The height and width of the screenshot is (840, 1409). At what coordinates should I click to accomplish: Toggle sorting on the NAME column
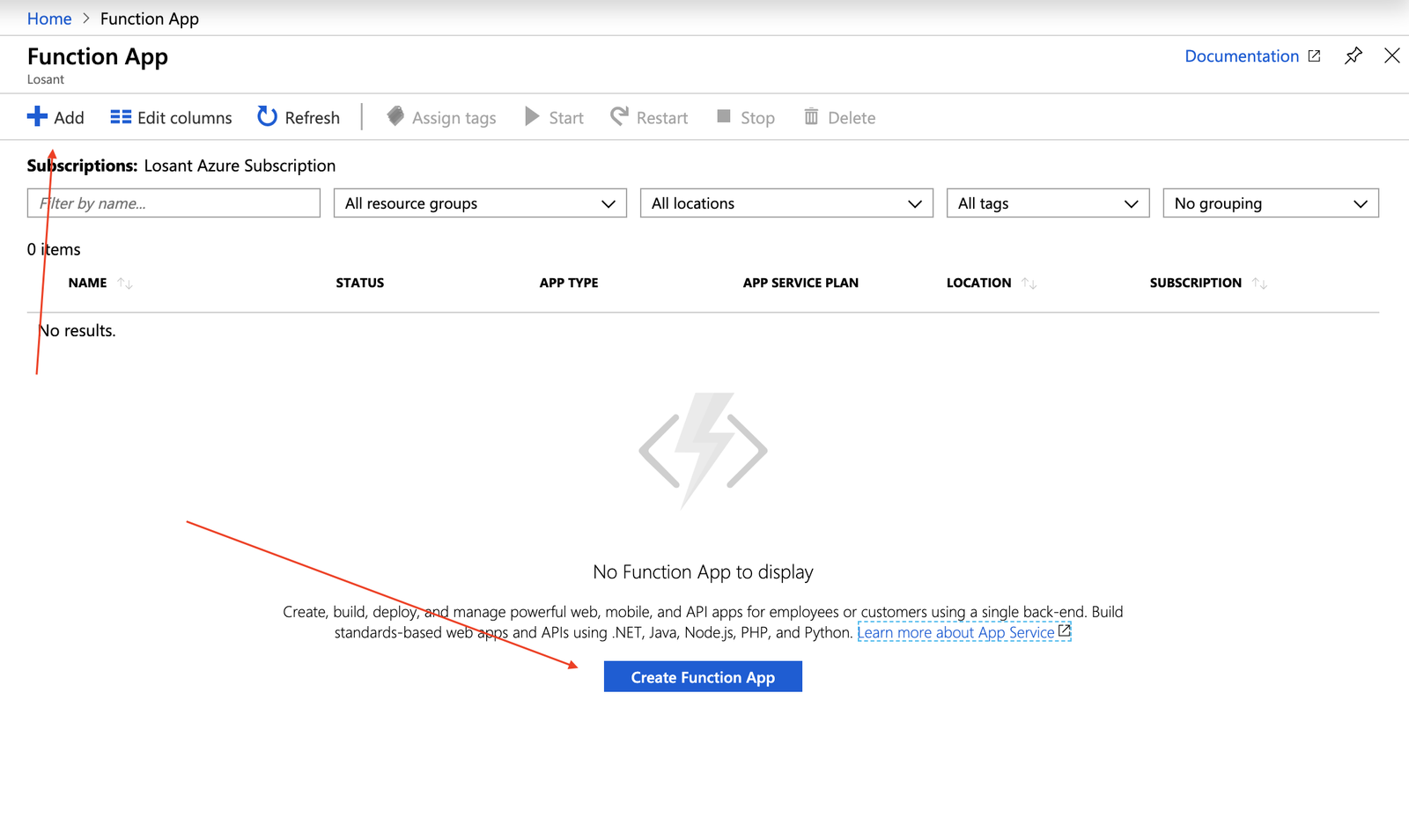tap(124, 283)
